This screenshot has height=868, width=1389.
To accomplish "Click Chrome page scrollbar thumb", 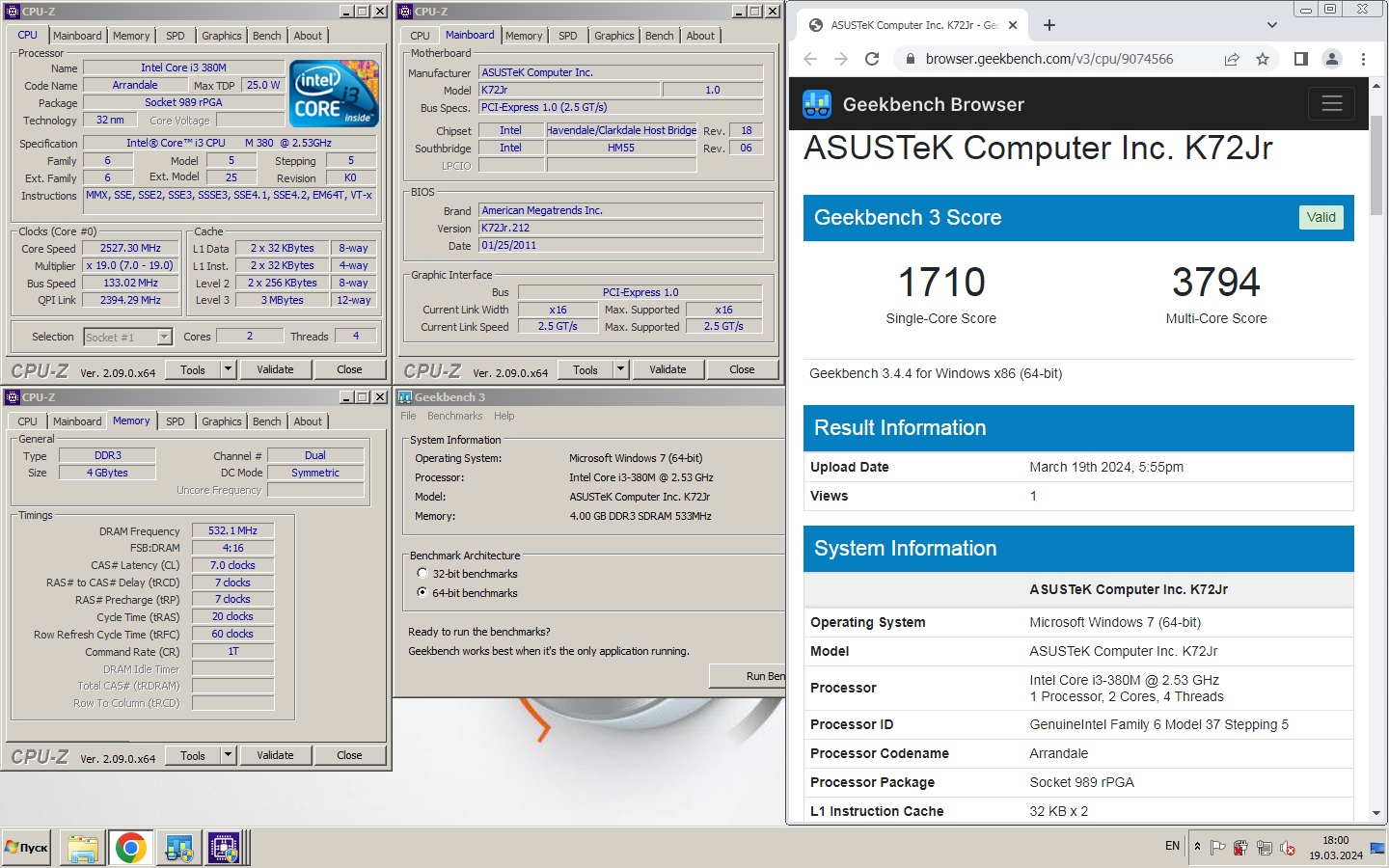I will click(1377, 165).
